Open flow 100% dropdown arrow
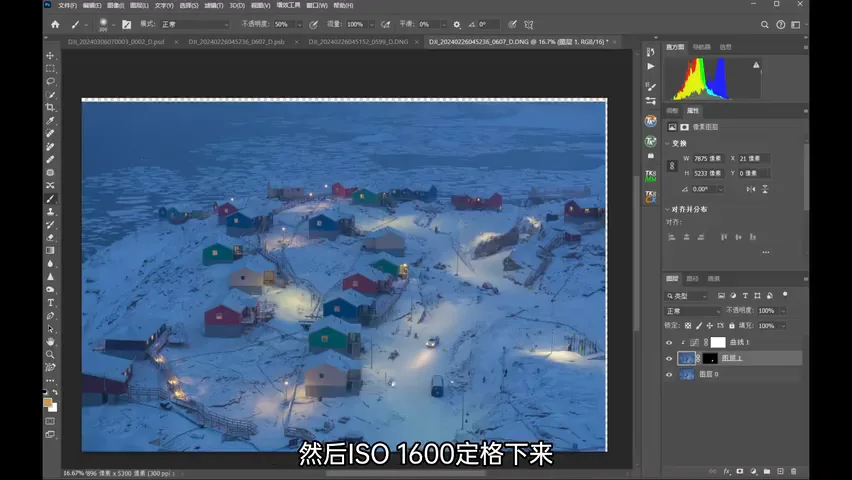852x480 pixels. pos(372,24)
